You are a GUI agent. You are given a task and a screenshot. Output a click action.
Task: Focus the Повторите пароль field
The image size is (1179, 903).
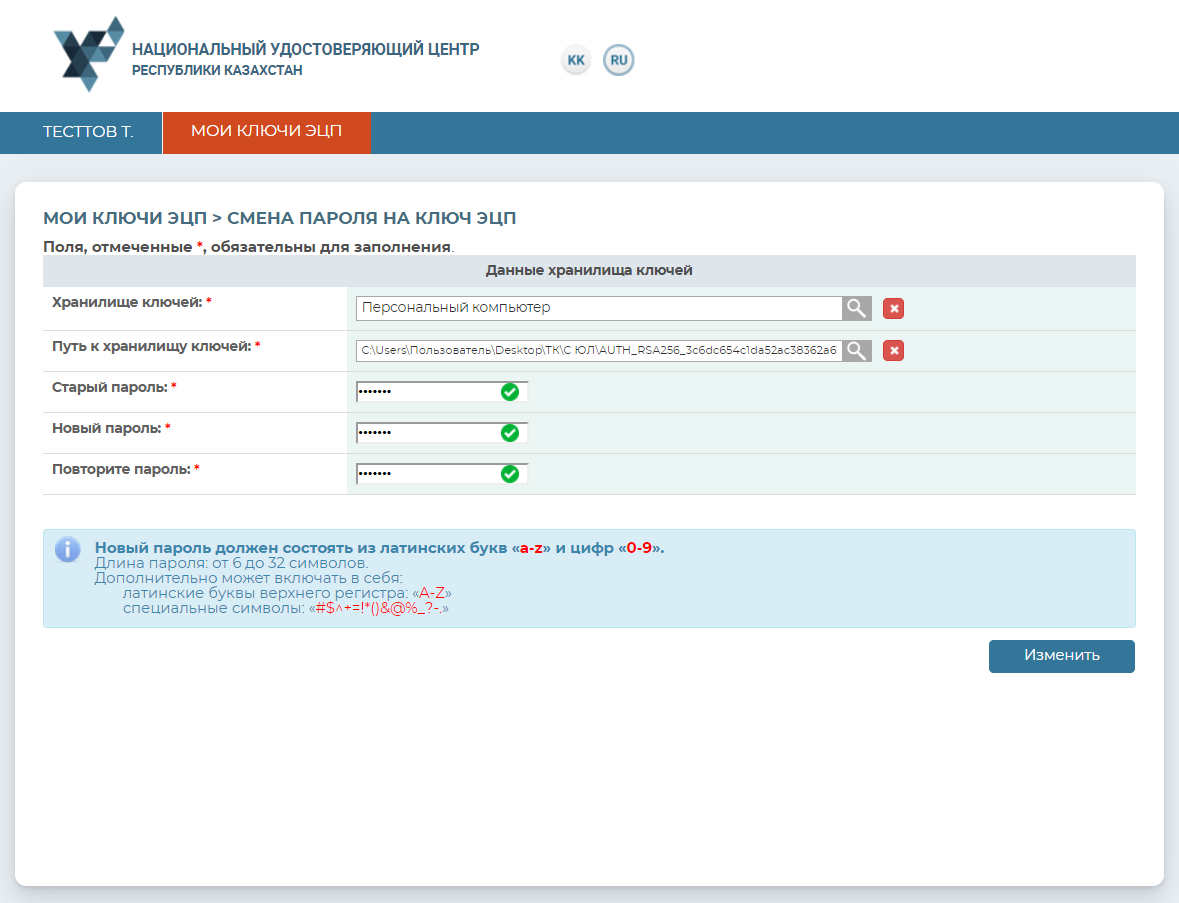427,474
